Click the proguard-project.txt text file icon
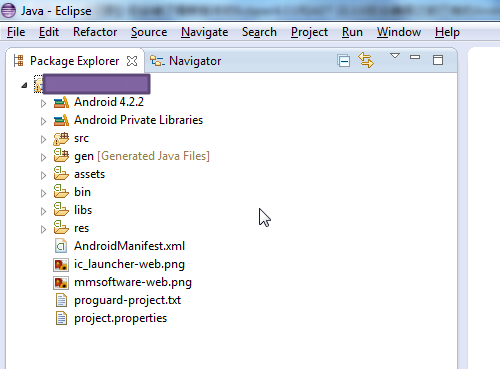Viewport: 500px width, 369px height. 61,300
